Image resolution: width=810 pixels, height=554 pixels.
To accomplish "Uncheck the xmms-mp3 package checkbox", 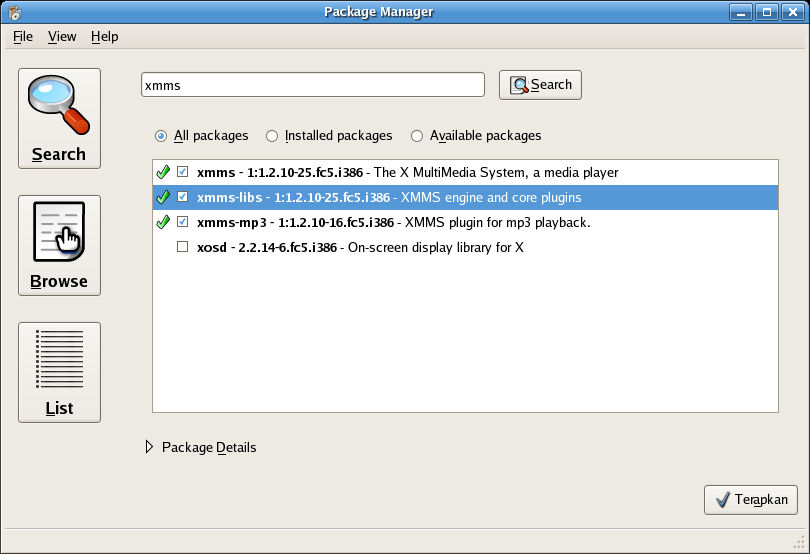I will (x=182, y=222).
